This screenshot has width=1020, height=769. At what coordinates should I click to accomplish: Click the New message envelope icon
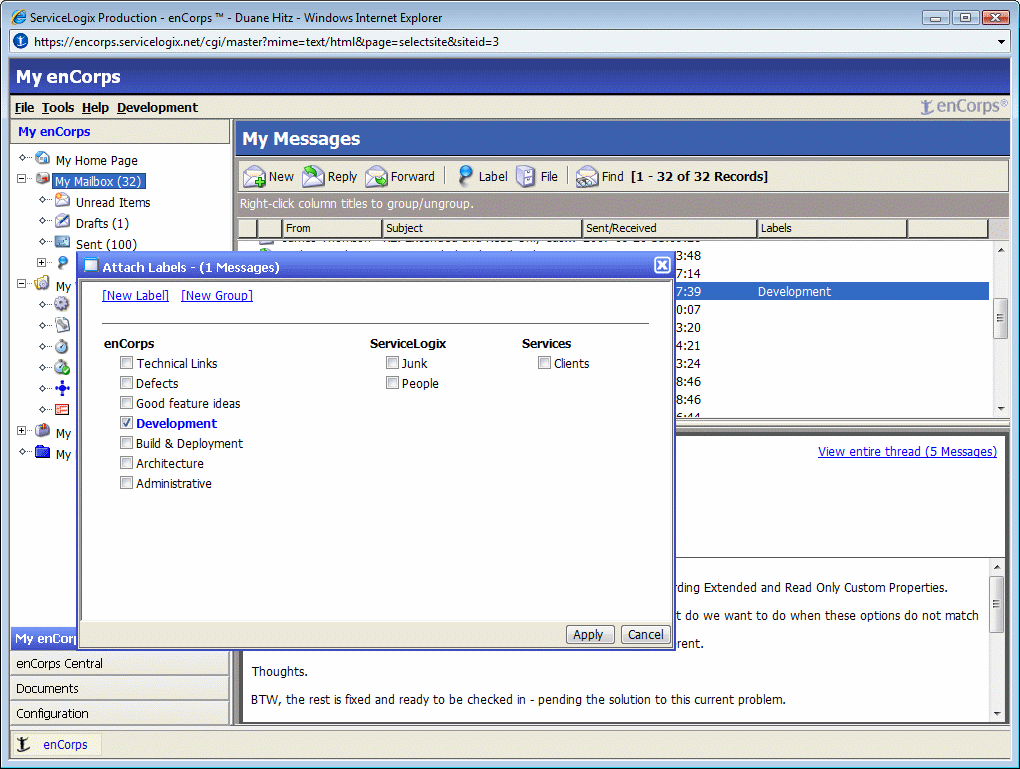pyautogui.click(x=254, y=177)
